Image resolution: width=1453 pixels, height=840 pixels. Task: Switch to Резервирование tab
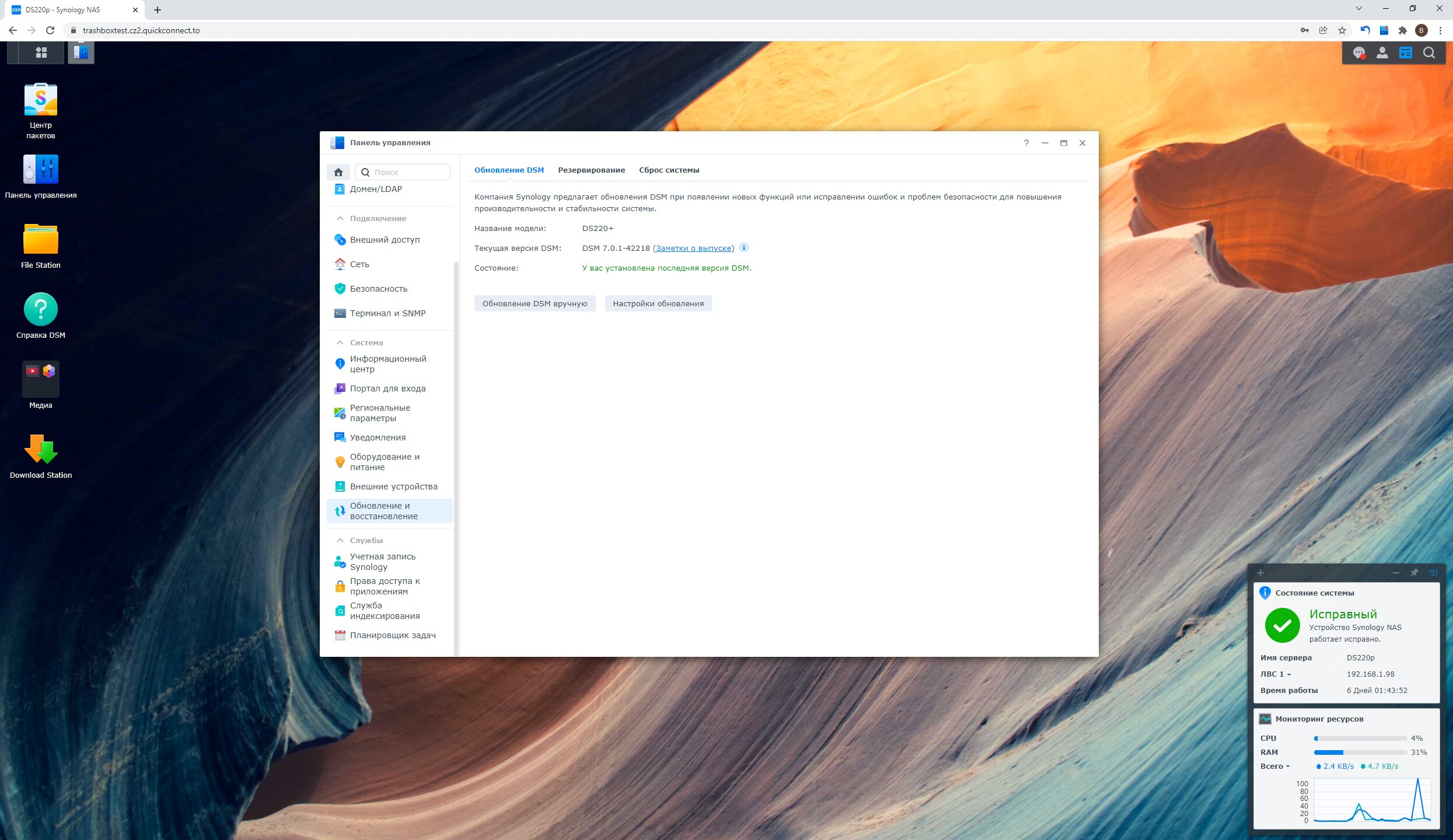click(x=591, y=170)
